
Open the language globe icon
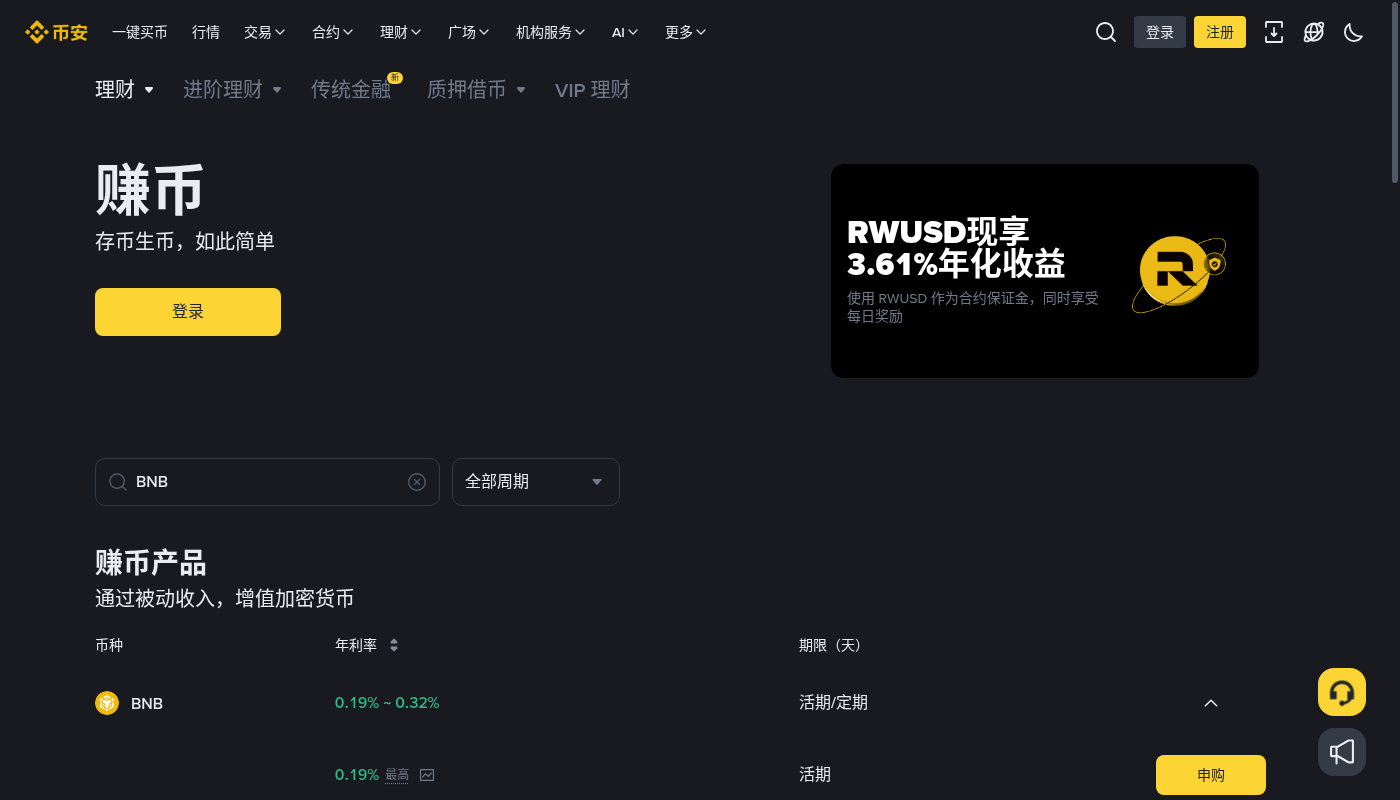click(1314, 32)
